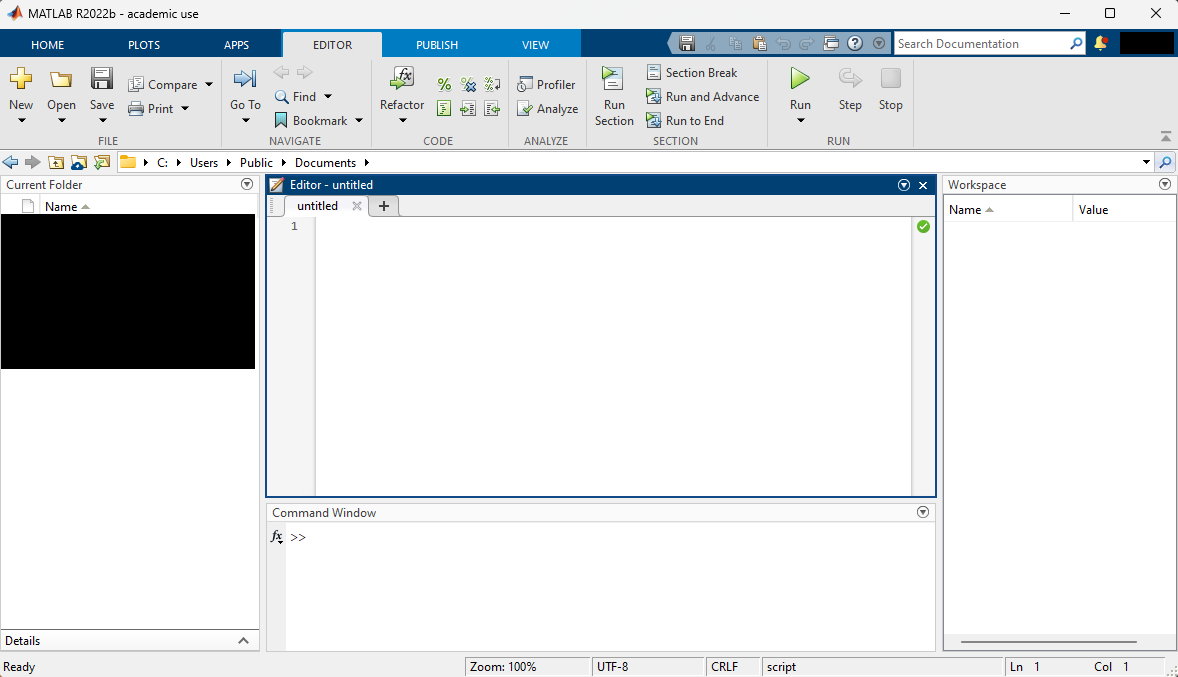
Task: Switch to the PLOTS tab
Action: 143,45
